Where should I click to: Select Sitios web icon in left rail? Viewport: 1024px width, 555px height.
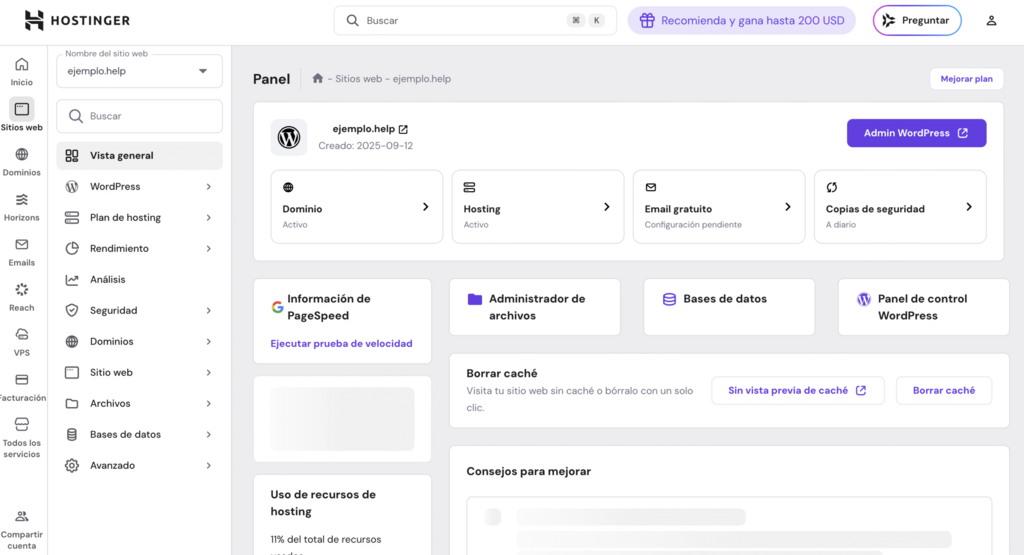22,109
